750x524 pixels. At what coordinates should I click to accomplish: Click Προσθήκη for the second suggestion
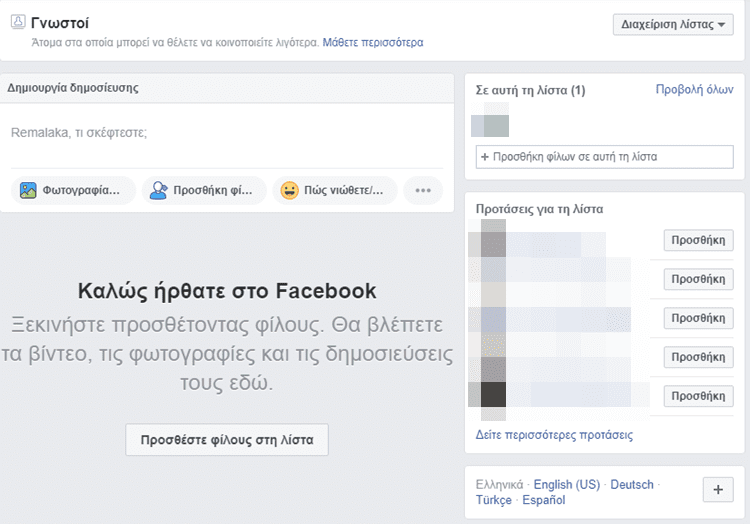coord(698,279)
